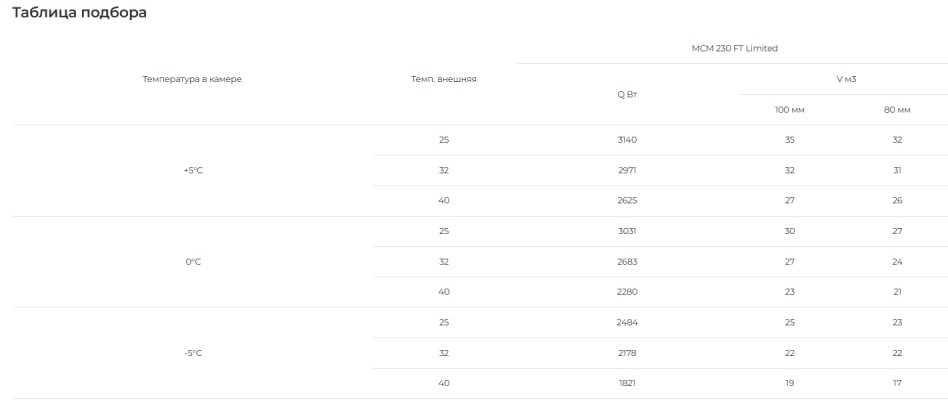Click the "Темп. внешняя" column header

[443, 79]
